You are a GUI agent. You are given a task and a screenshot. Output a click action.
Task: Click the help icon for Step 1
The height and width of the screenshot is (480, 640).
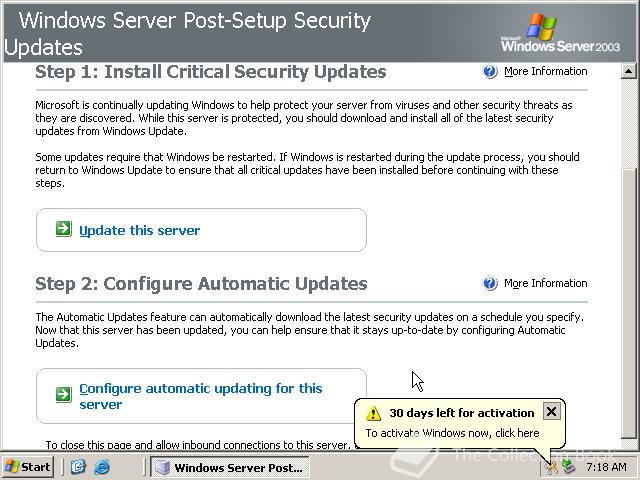click(x=490, y=71)
